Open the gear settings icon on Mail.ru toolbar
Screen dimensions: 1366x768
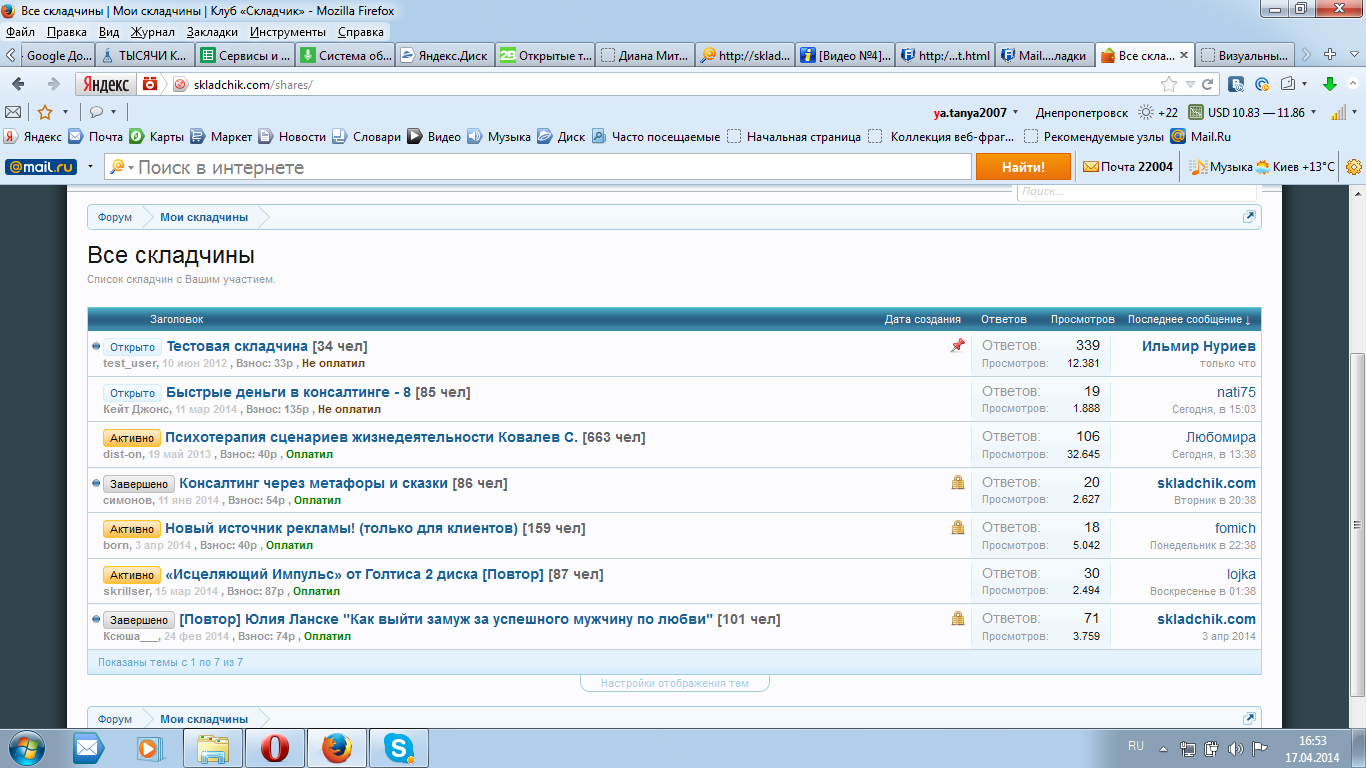[1354, 167]
